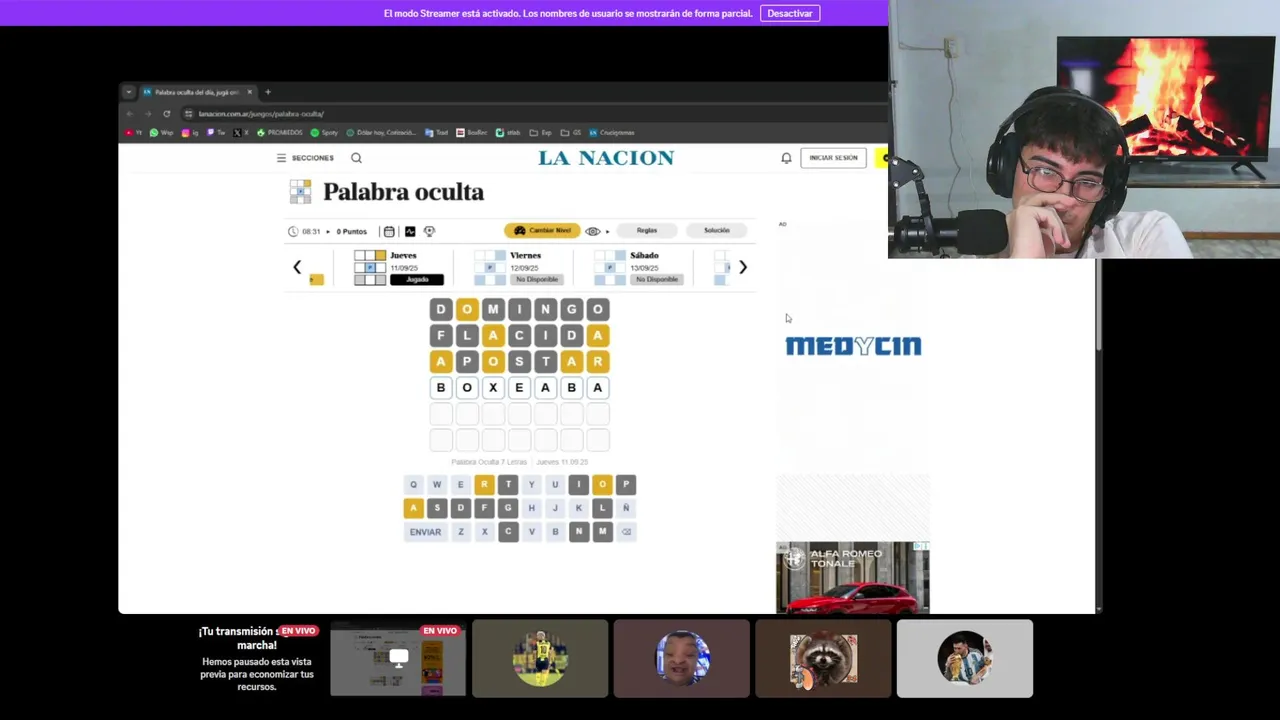This screenshot has height=720, width=1280.
Task: Click the browser forward arrow
Action: click(x=147, y=114)
